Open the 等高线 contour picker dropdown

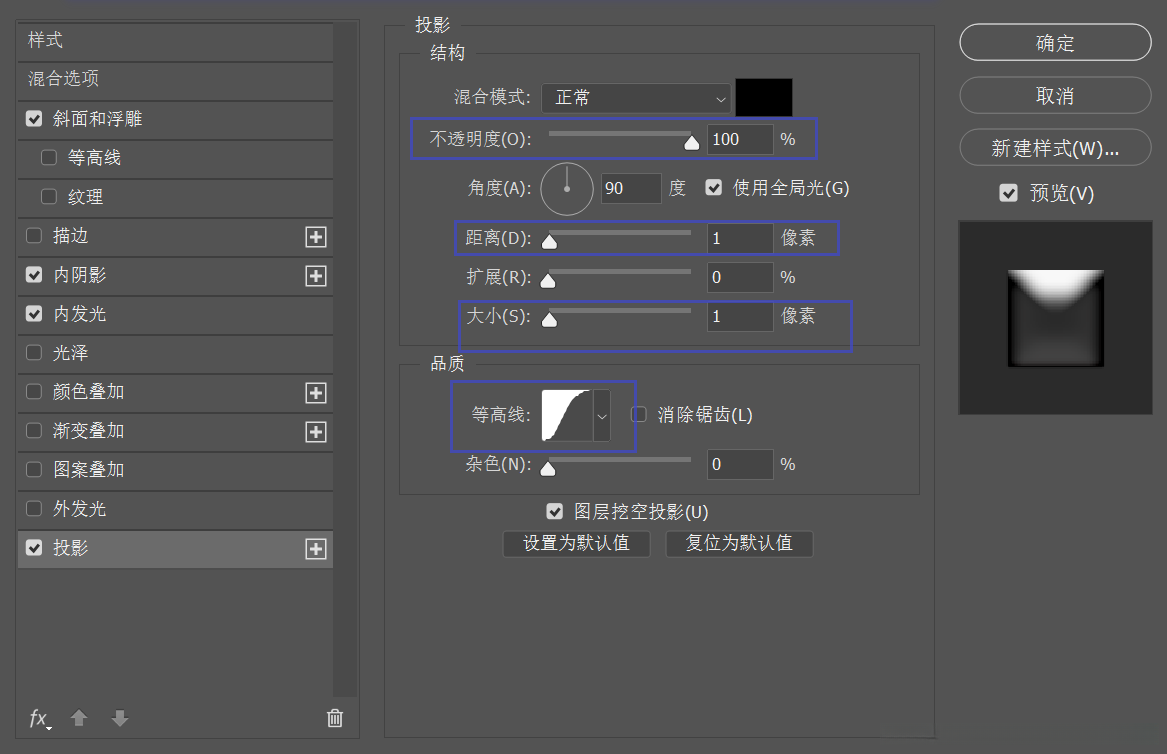(x=602, y=415)
